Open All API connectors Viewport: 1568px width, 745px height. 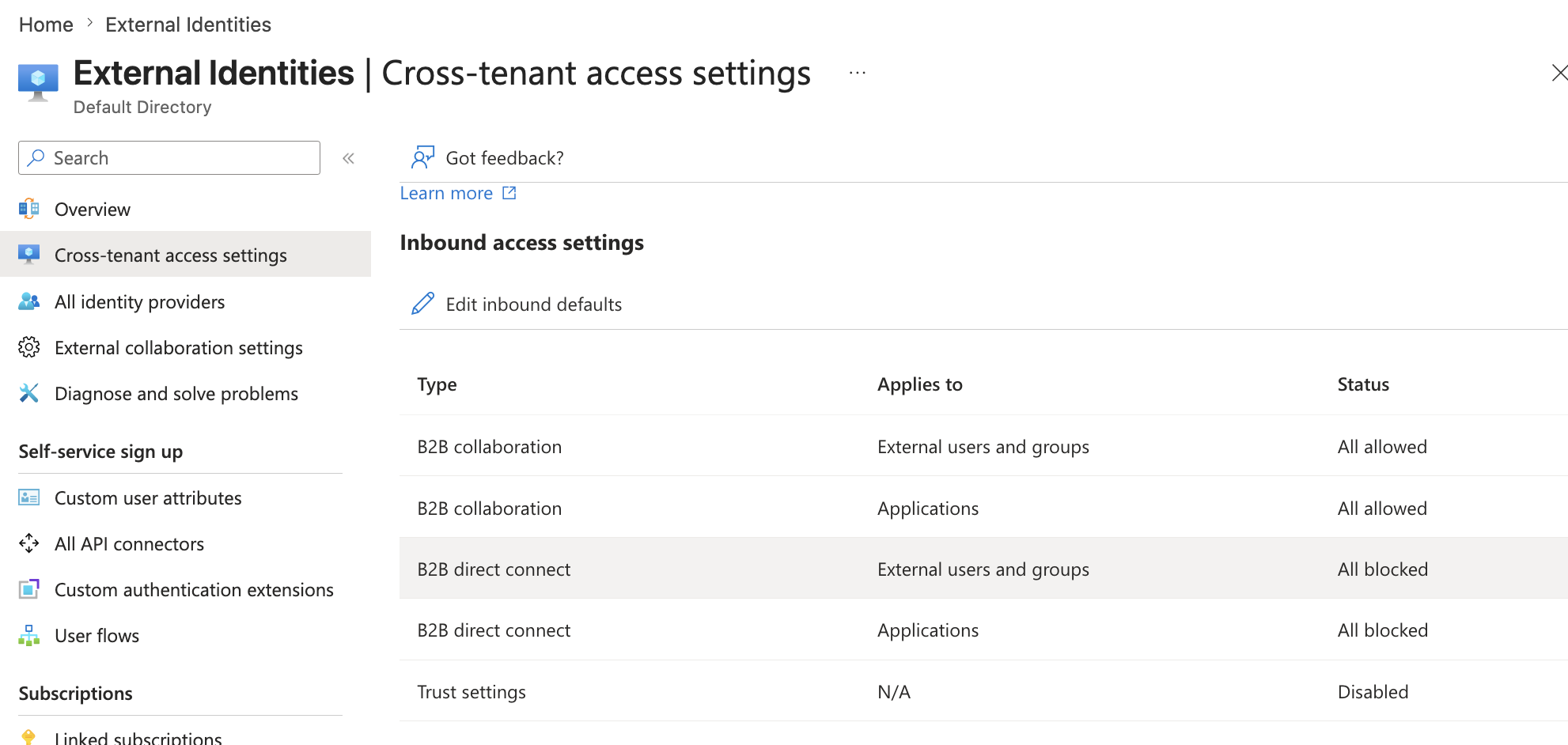click(x=130, y=544)
